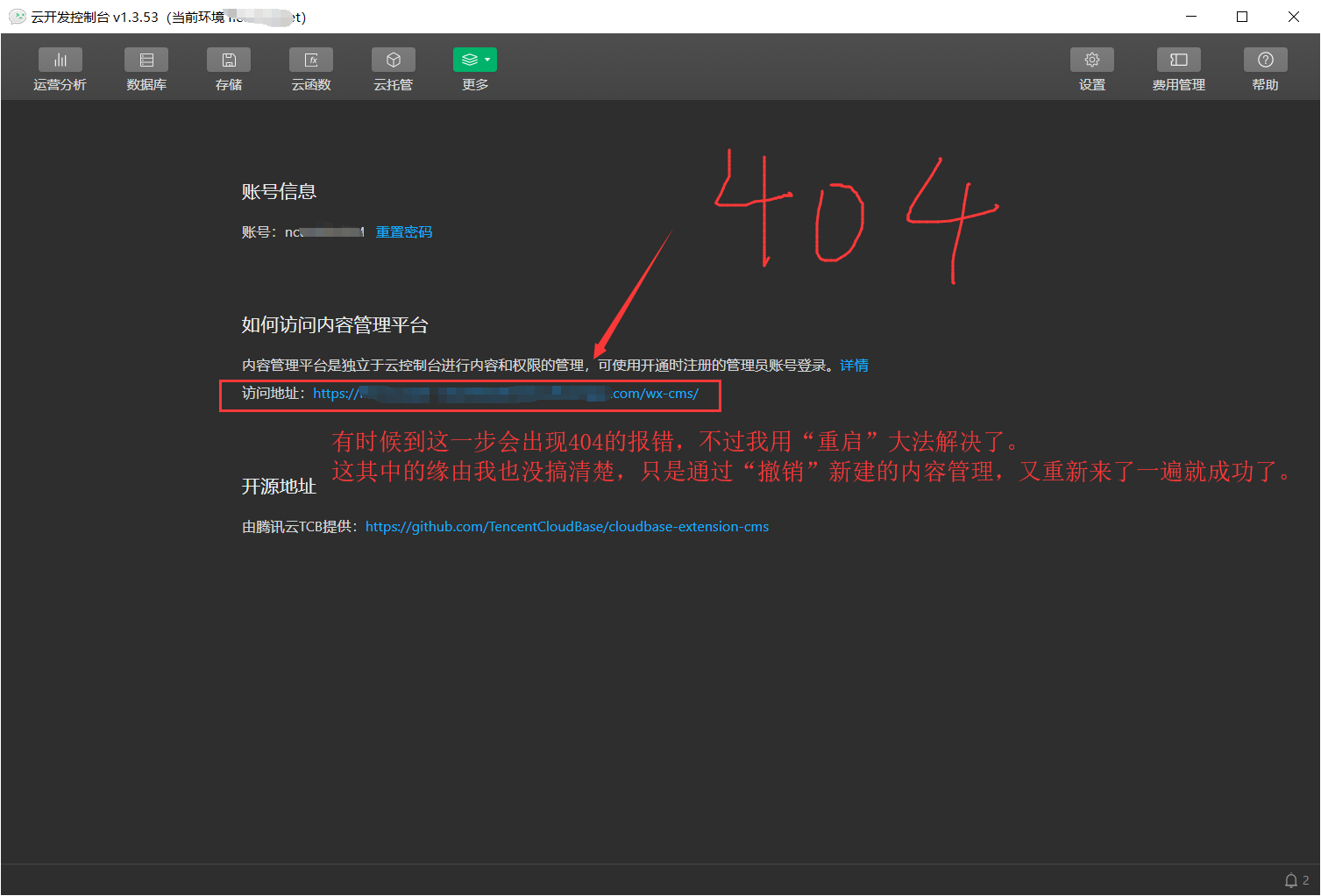Maximize the 云开发控制台 window
Screen dimensions: 1321x896
tap(1242, 17)
